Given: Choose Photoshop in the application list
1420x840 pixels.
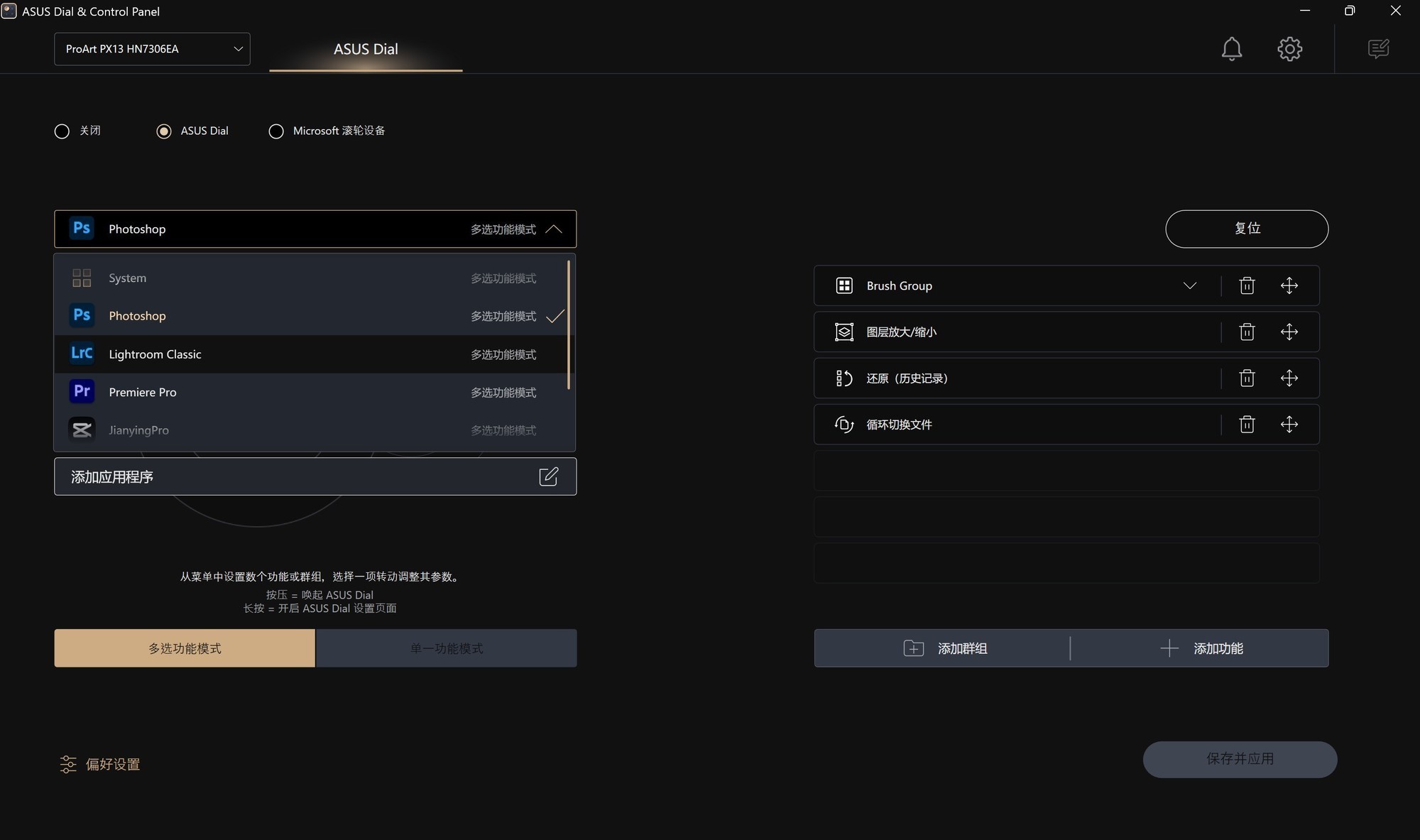Looking at the screenshot, I should point(311,316).
